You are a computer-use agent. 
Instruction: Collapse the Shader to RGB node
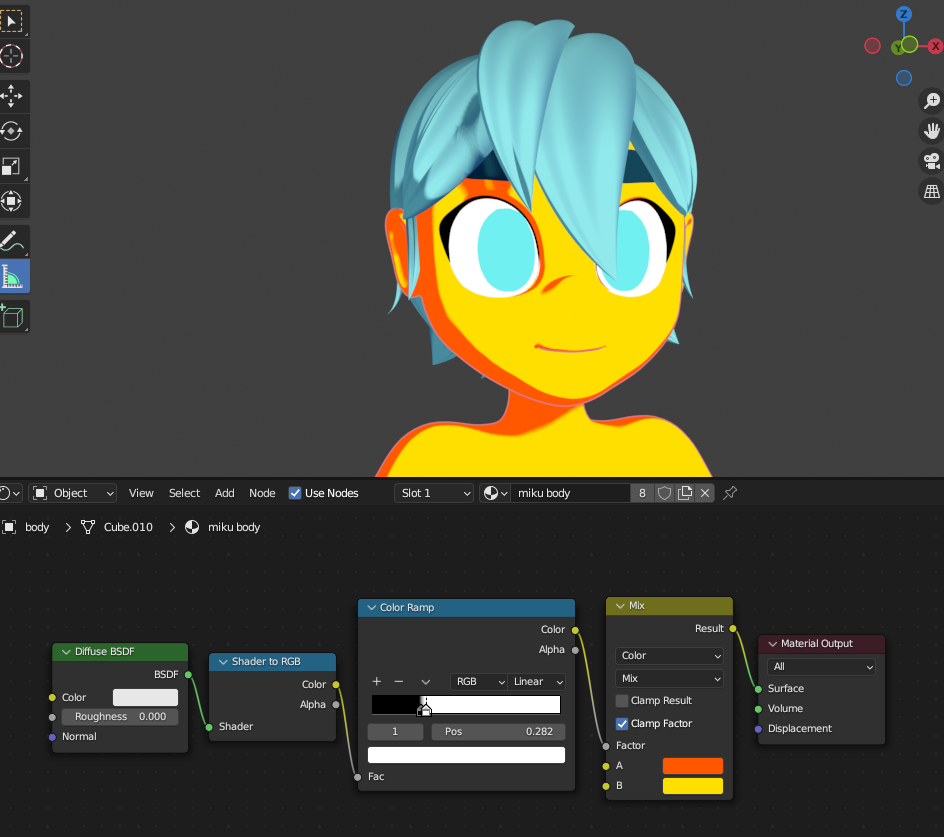coord(223,662)
